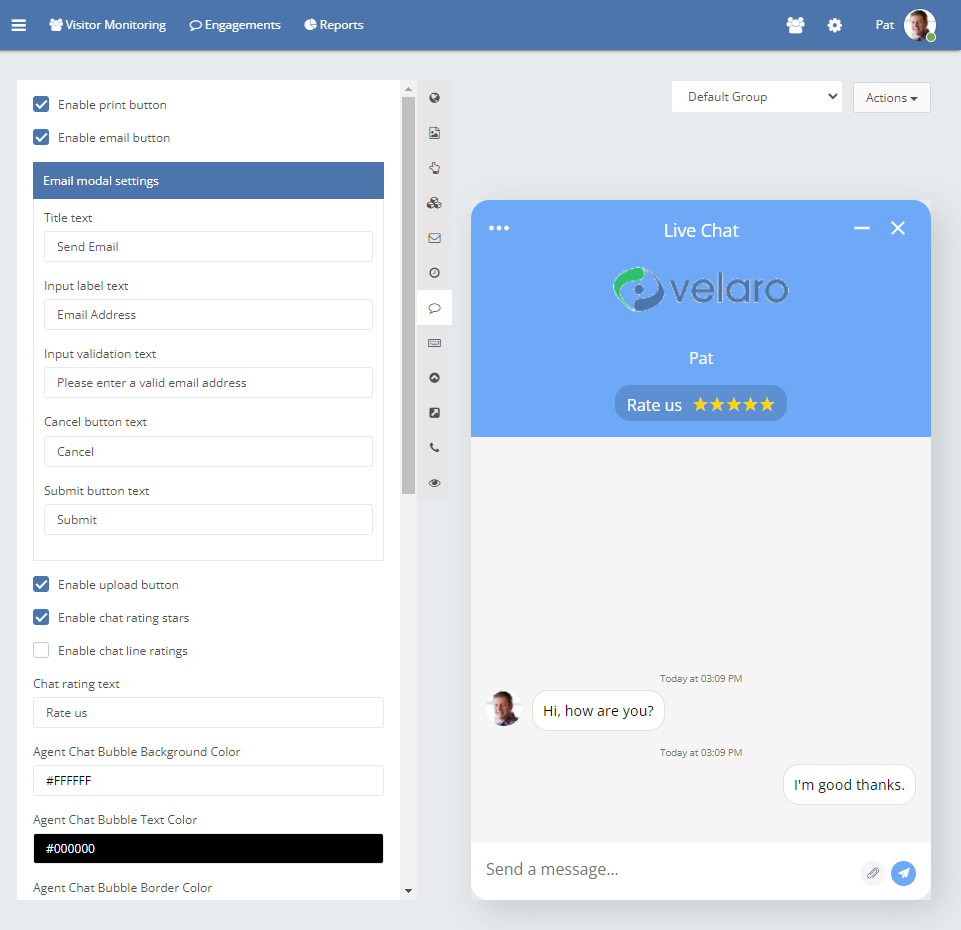
Task: Open the envelope email settings icon
Action: [x=434, y=238]
